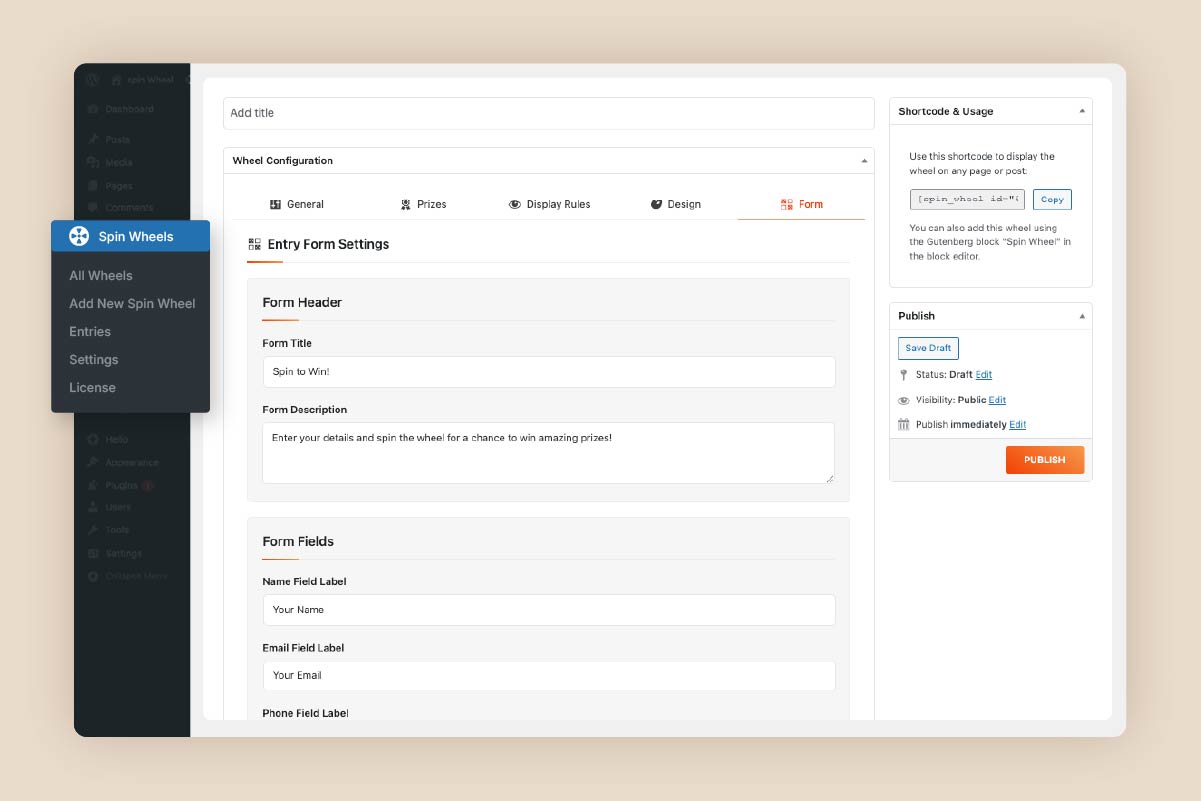The height and width of the screenshot is (801, 1201).
Task: Click the calendar icon beside Publish immediately
Action: click(x=905, y=424)
